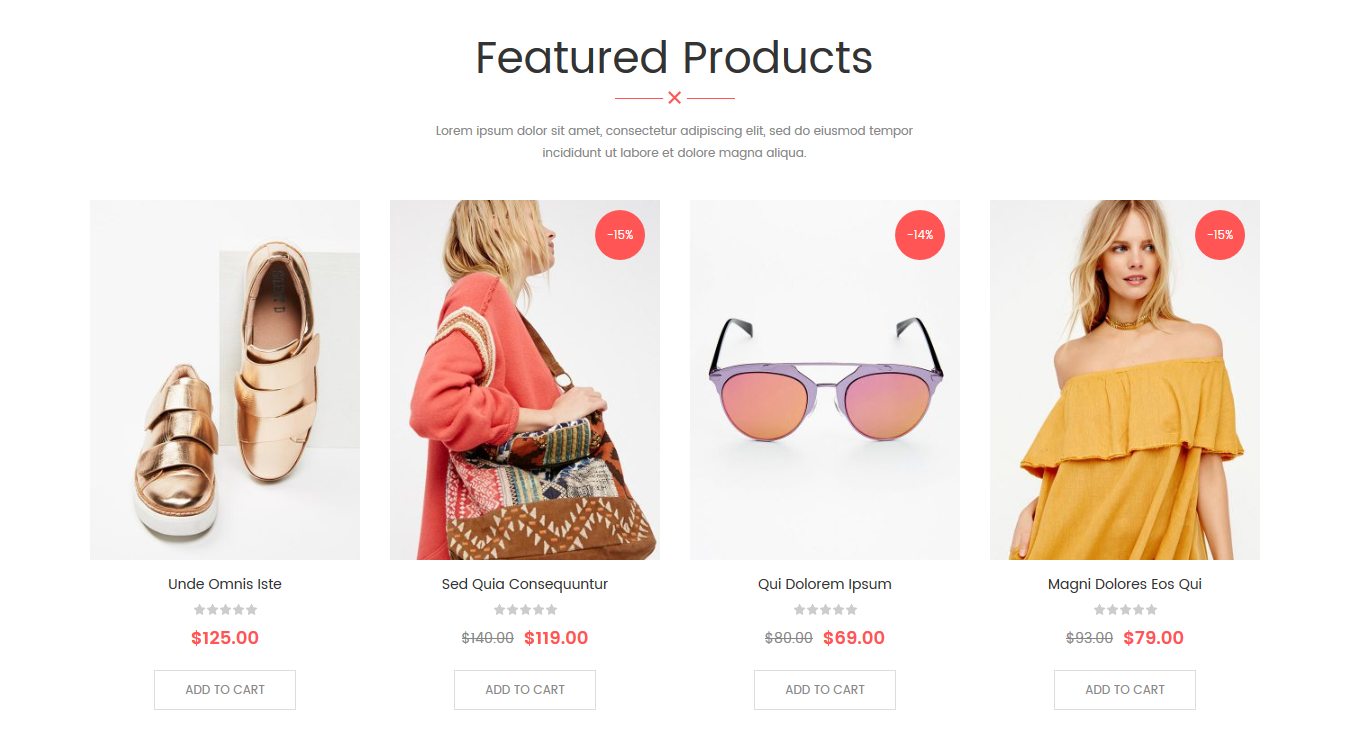Add Magni Dolores Eos Qui to cart
Viewport: 1348px width, 729px height.
point(1125,690)
